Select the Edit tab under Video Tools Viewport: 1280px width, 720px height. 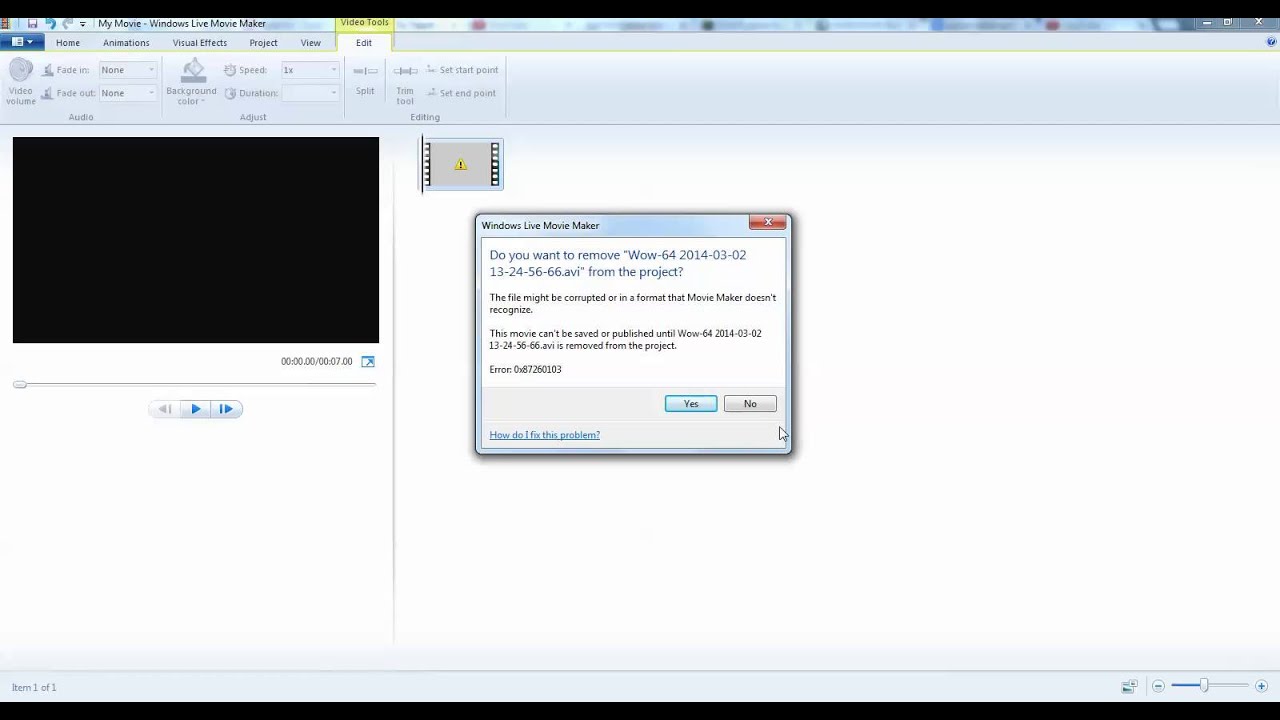(x=364, y=43)
